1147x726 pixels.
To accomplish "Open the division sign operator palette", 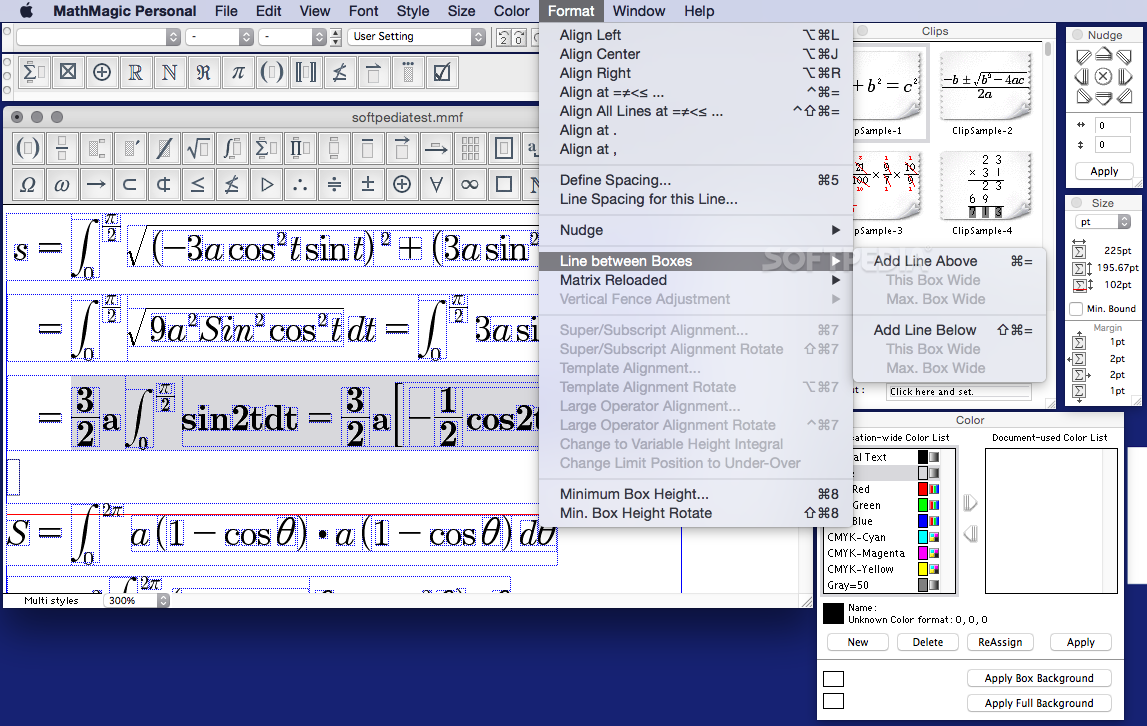I will point(334,184).
